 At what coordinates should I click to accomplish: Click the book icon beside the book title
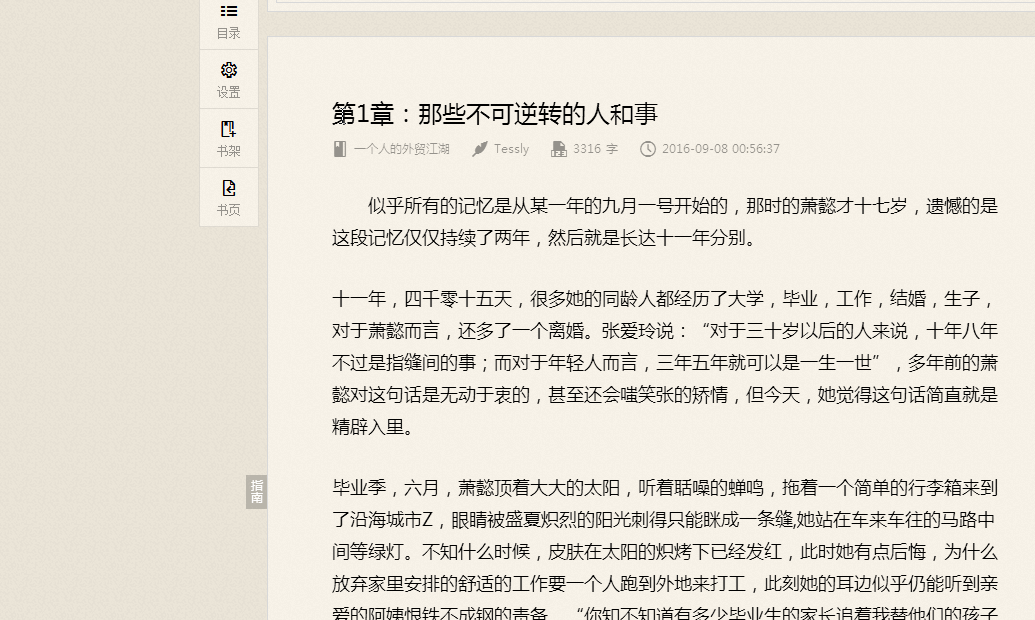pyautogui.click(x=339, y=149)
